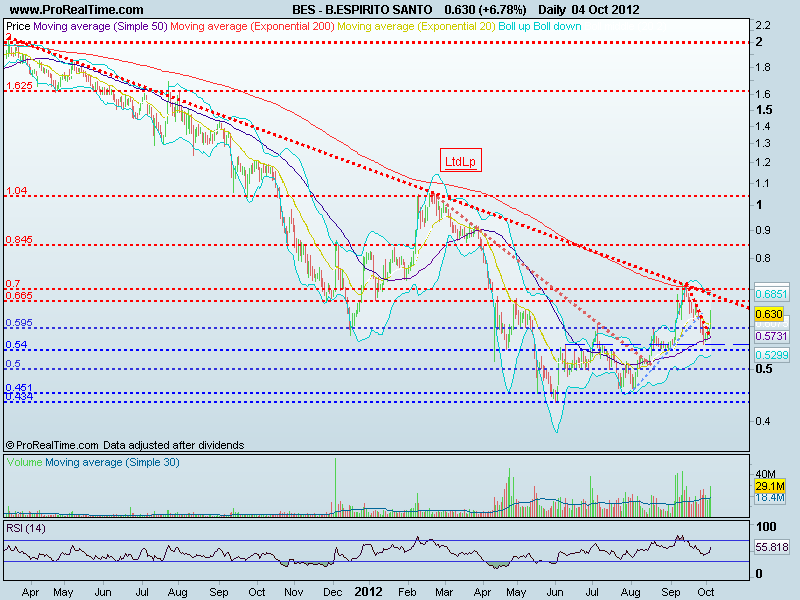Select the 'BES - B.ESPIRITO SANTO' chart title
The height and width of the screenshot is (600, 800).
[362, 10]
